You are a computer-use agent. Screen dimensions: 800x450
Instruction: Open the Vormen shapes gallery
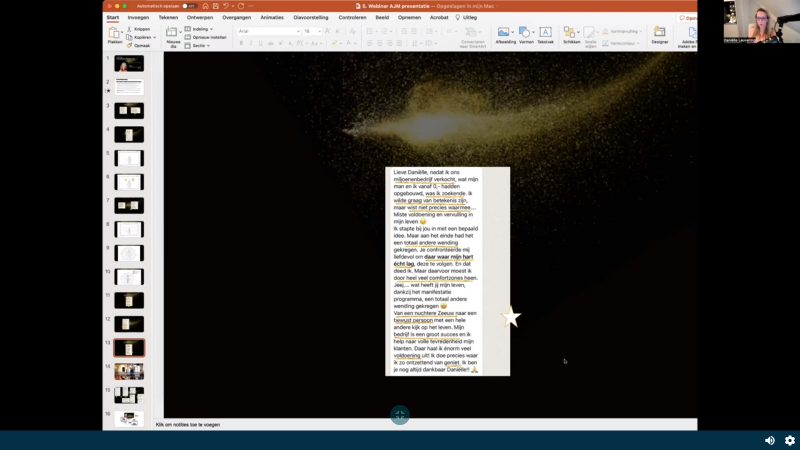click(525, 34)
